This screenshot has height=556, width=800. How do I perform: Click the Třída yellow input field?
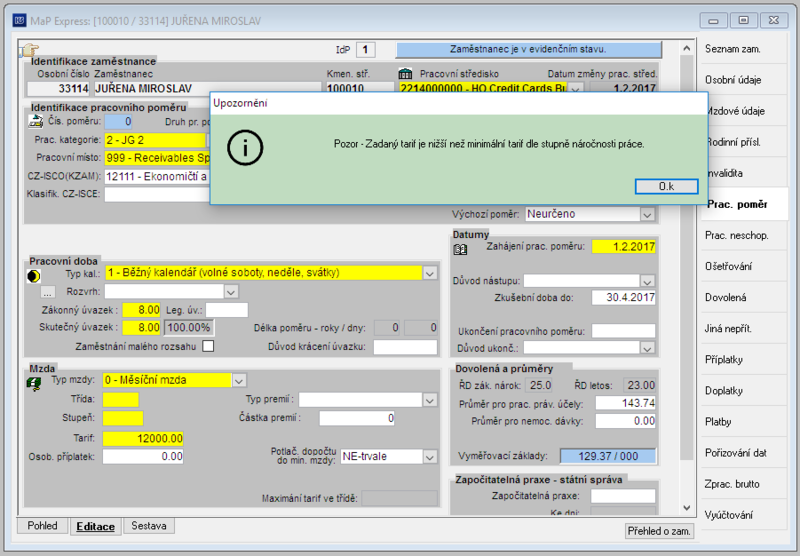(x=120, y=400)
